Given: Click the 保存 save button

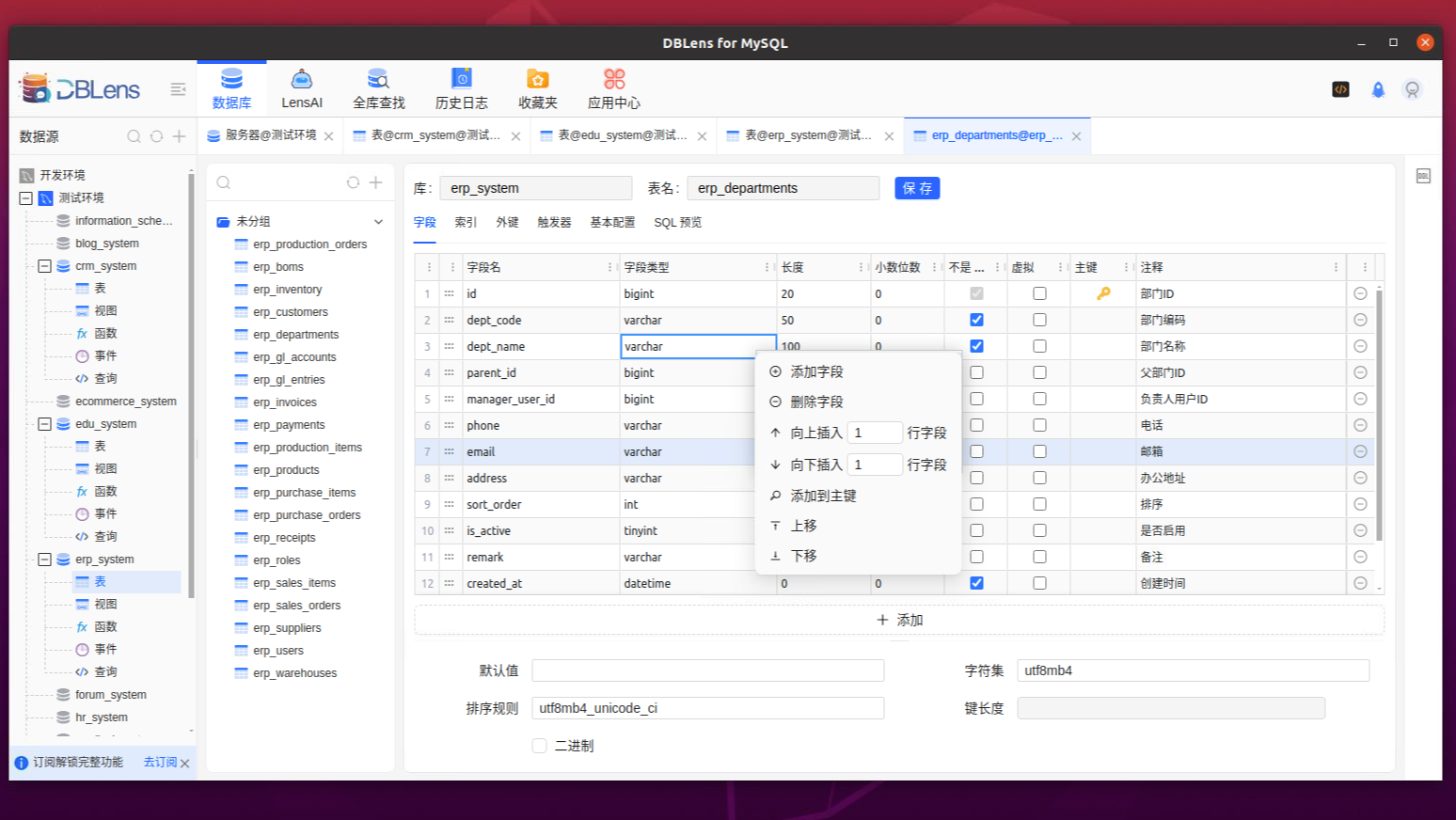Looking at the screenshot, I should (x=916, y=188).
